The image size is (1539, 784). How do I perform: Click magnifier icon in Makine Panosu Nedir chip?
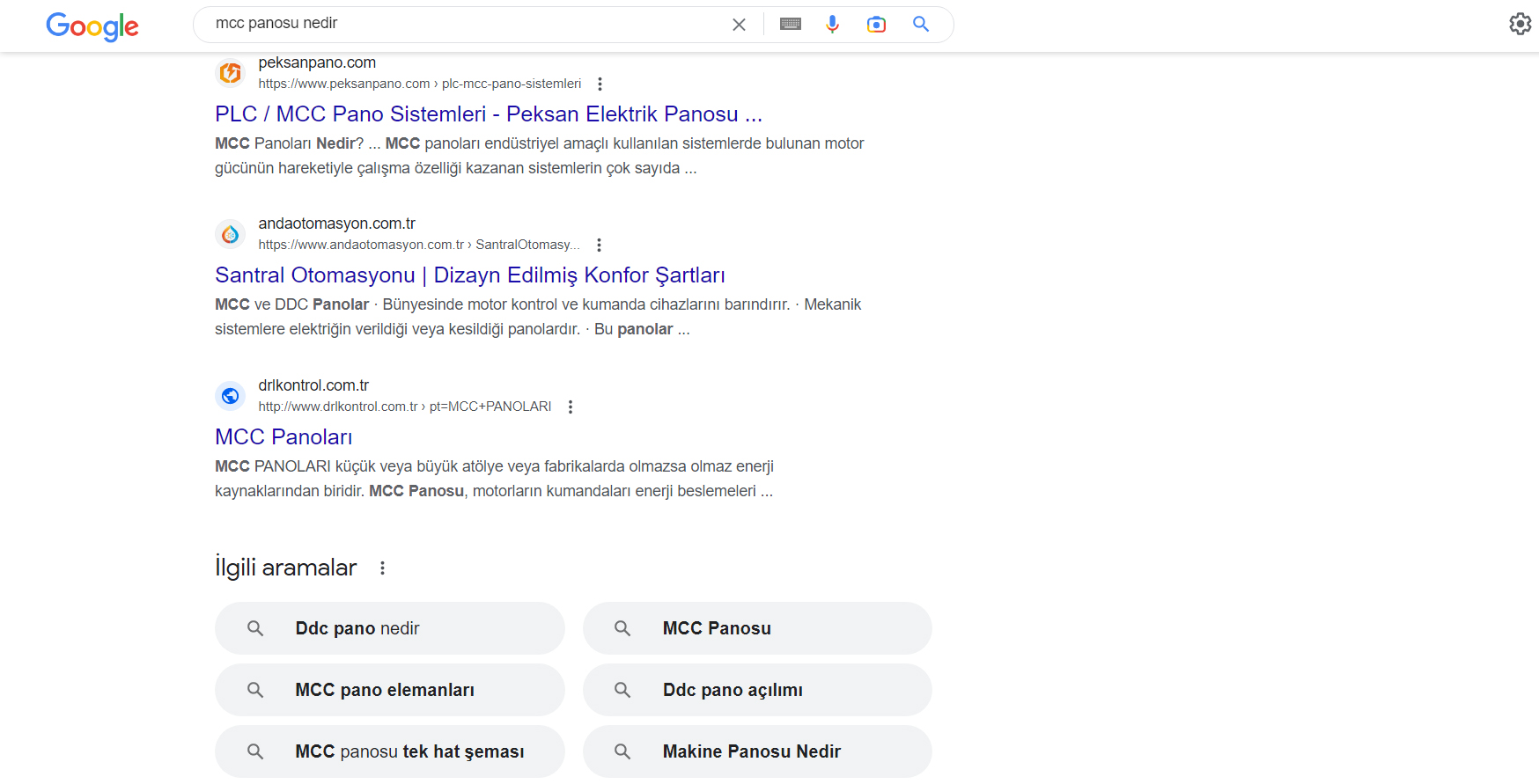622,751
